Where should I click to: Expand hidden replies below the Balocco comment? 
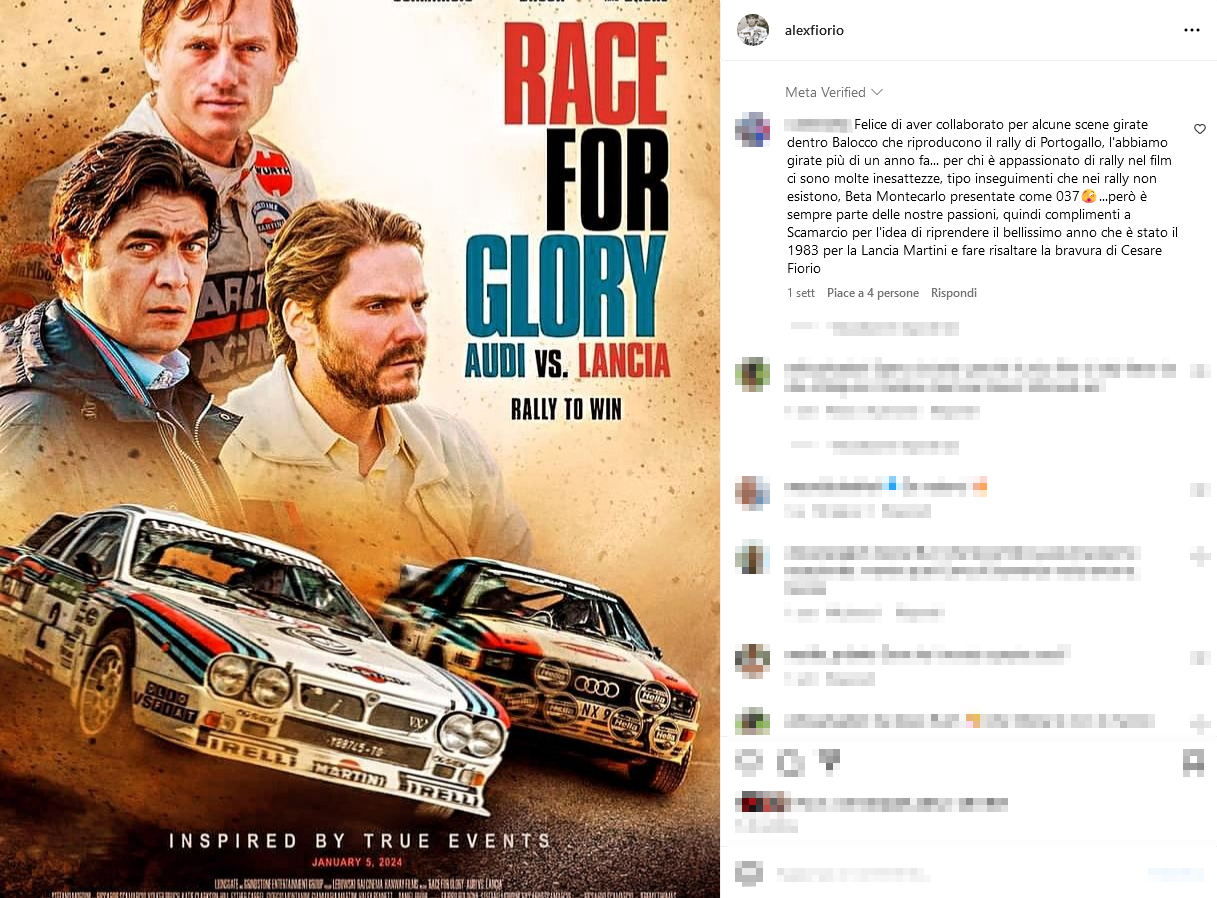873,327
